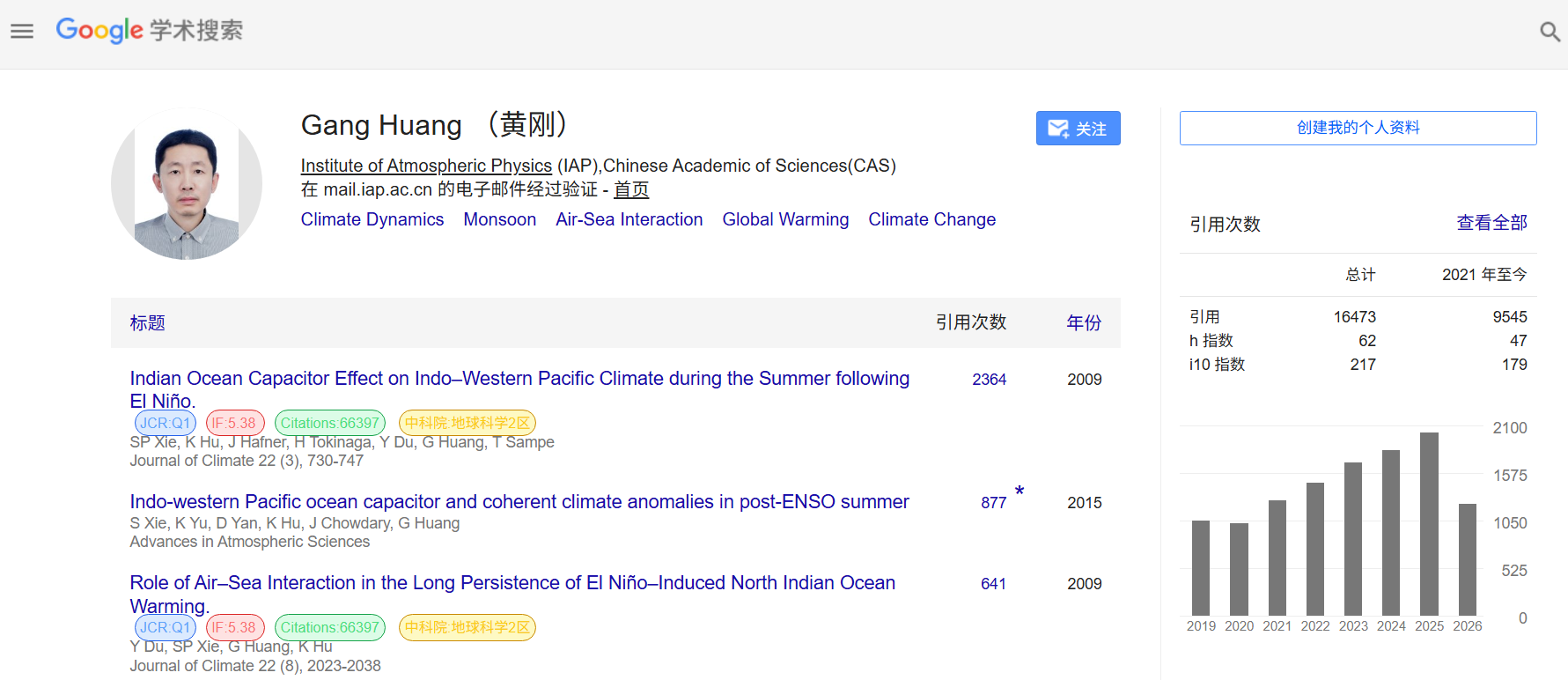Screen dimensions: 1568x680
Task: Click the 2021 年至今 column header
Action: (1484, 275)
